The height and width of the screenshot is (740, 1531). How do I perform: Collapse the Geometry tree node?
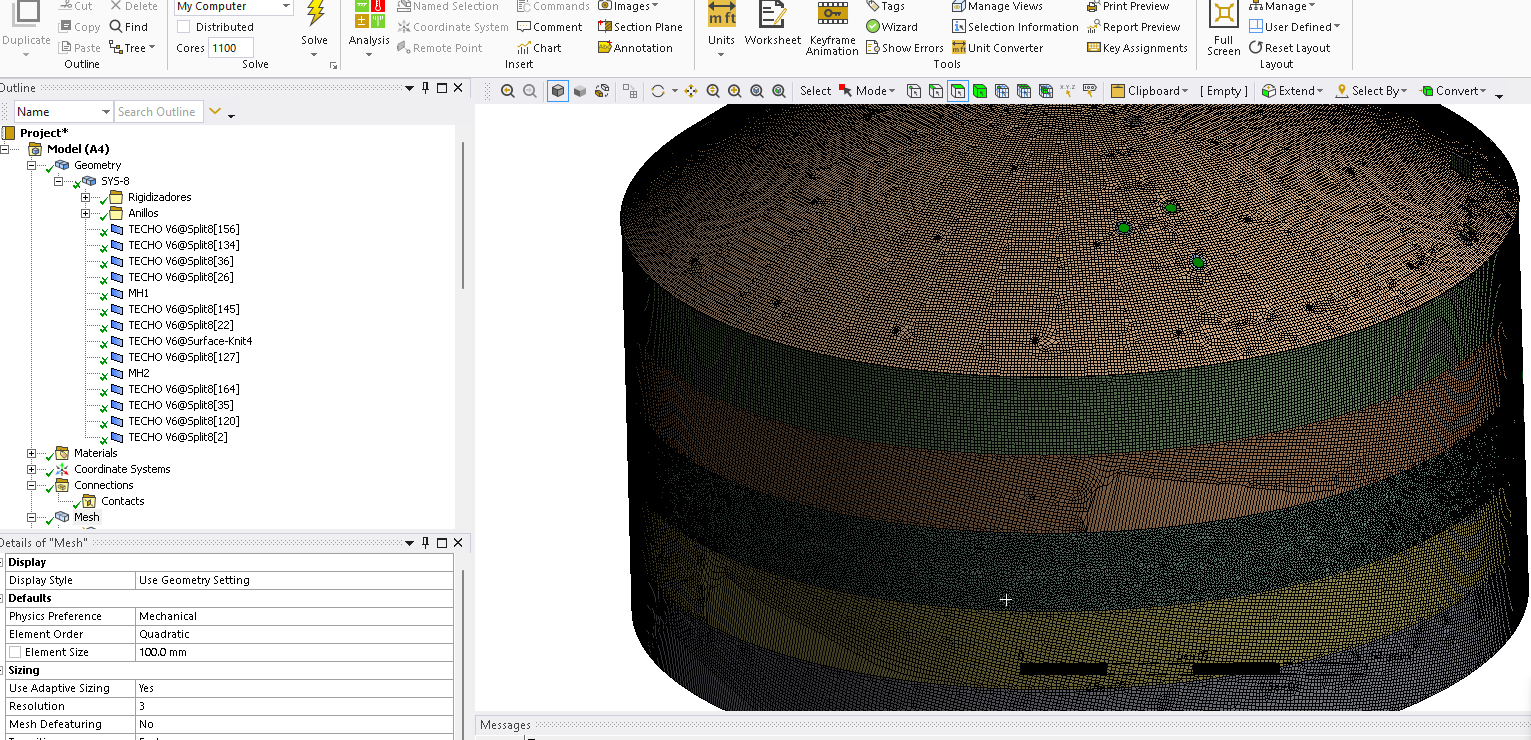(x=32, y=165)
